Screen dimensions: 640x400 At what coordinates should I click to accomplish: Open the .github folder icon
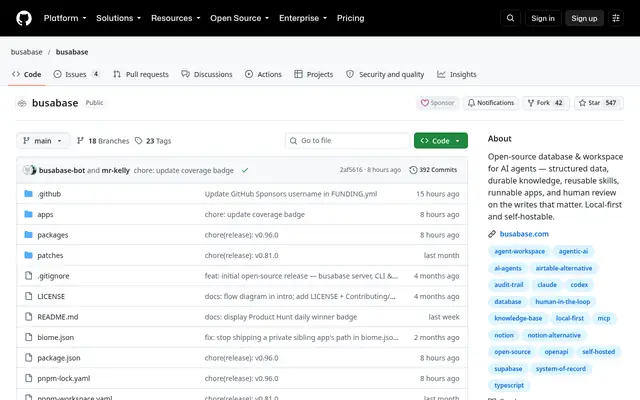pos(28,194)
